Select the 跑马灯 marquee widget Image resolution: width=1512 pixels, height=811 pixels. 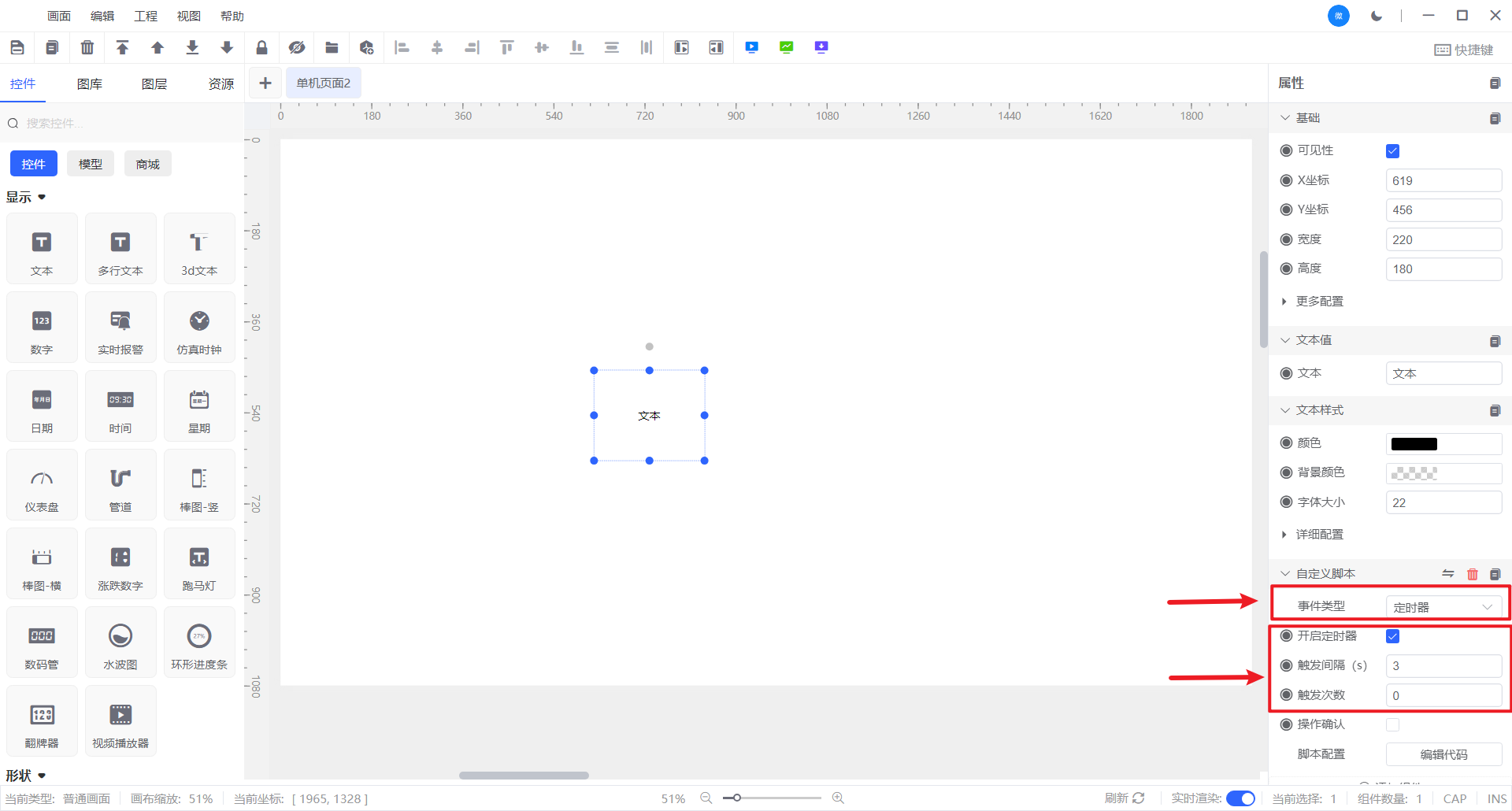(199, 565)
